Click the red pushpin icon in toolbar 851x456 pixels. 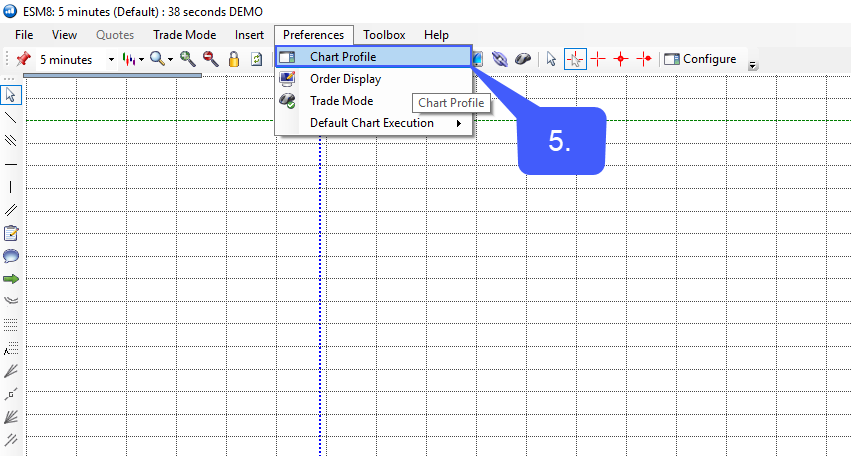[x=23, y=59]
